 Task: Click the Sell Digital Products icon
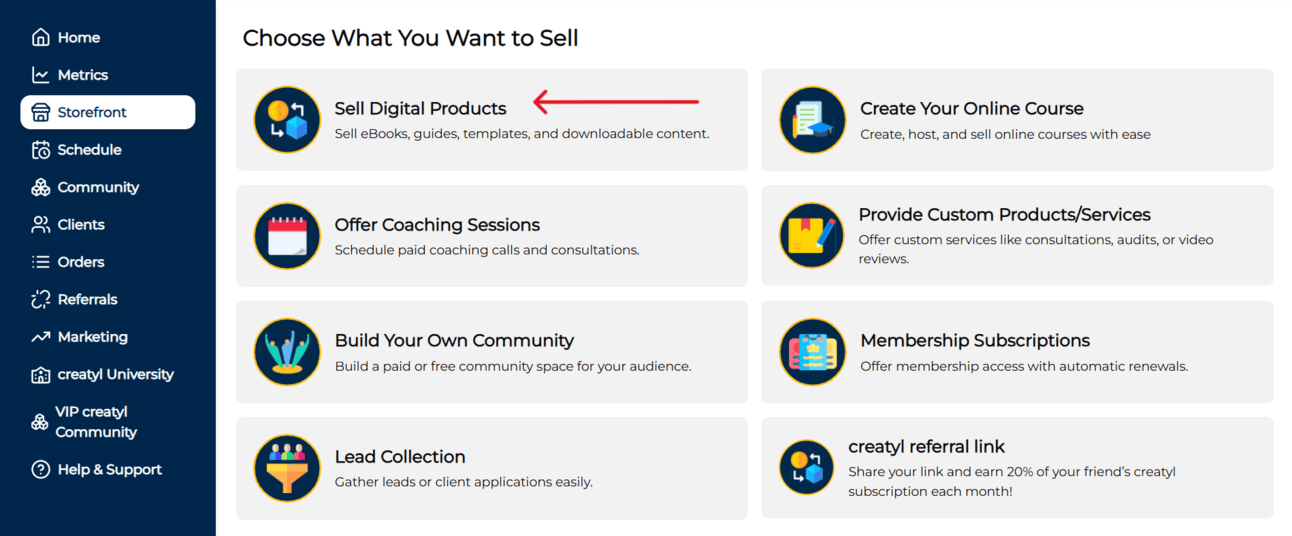(x=287, y=120)
